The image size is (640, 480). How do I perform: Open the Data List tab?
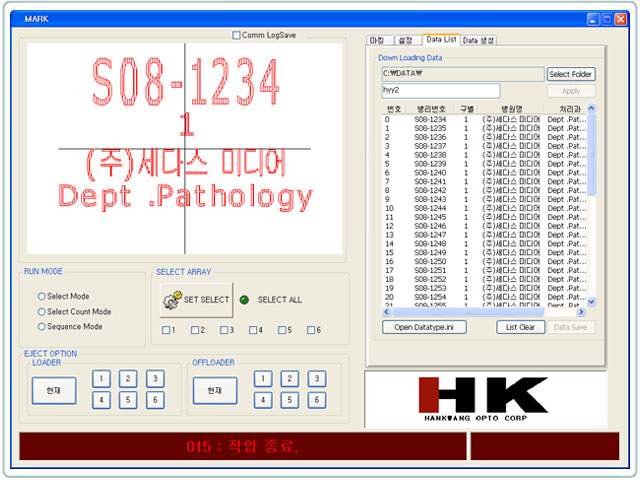coord(441,39)
